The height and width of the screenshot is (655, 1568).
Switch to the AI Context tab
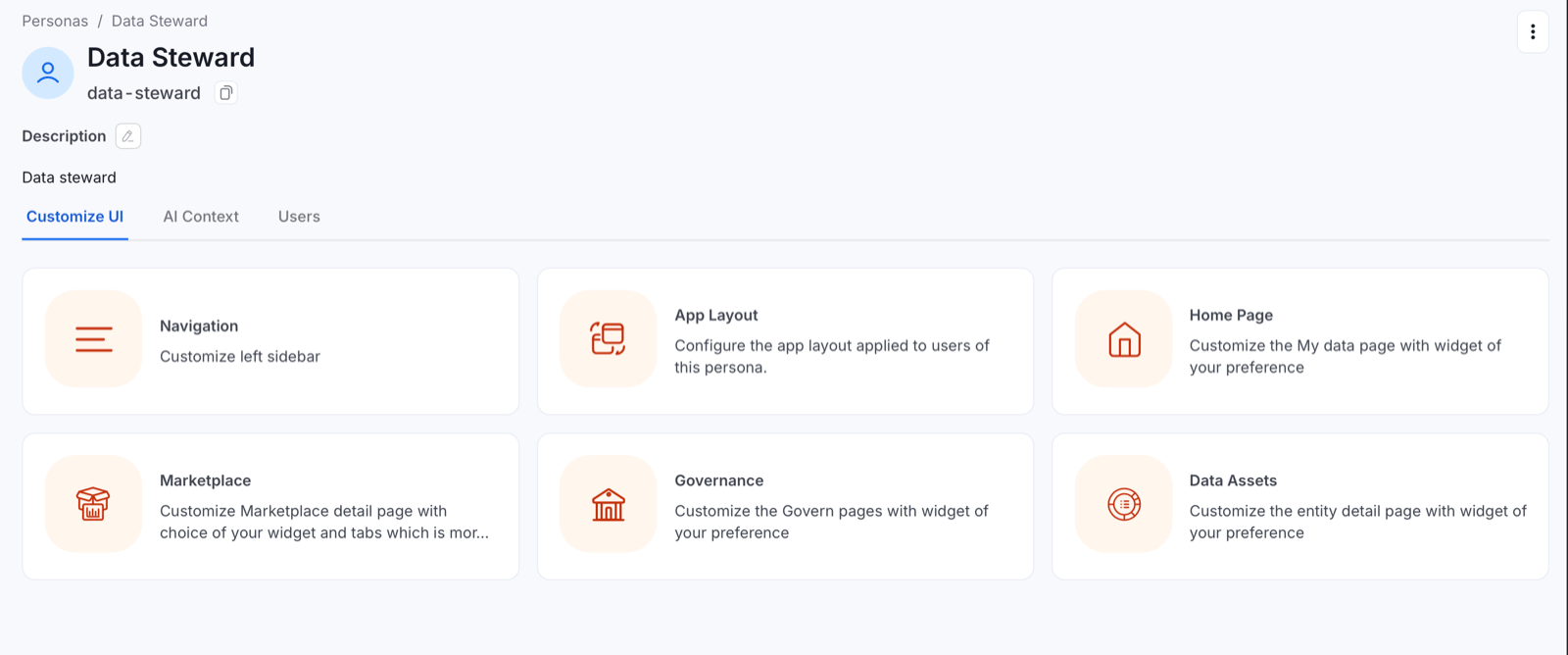pyautogui.click(x=201, y=217)
